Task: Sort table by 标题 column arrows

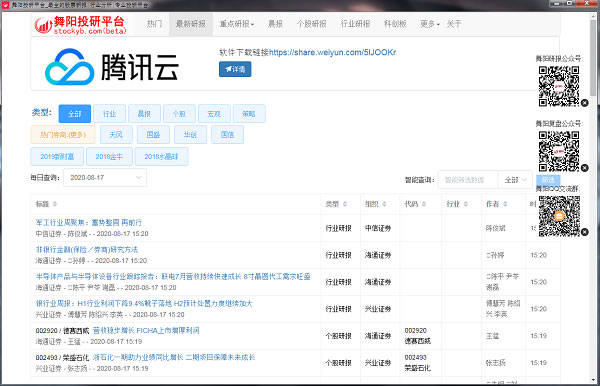Action: pos(55,204)
